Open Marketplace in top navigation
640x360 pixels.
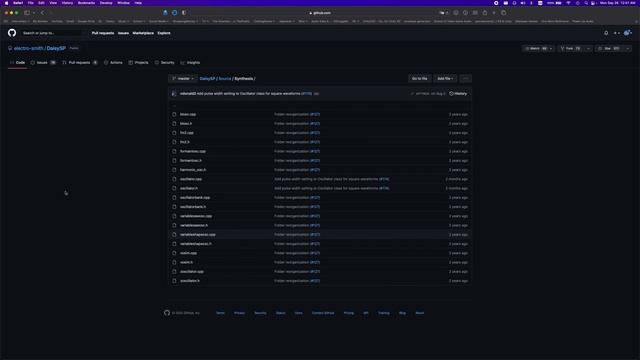[143, 33]
